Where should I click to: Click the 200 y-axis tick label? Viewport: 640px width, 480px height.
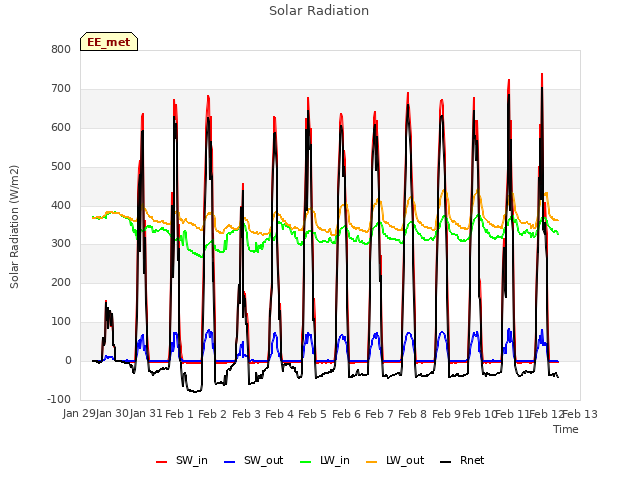click(61, 282)
